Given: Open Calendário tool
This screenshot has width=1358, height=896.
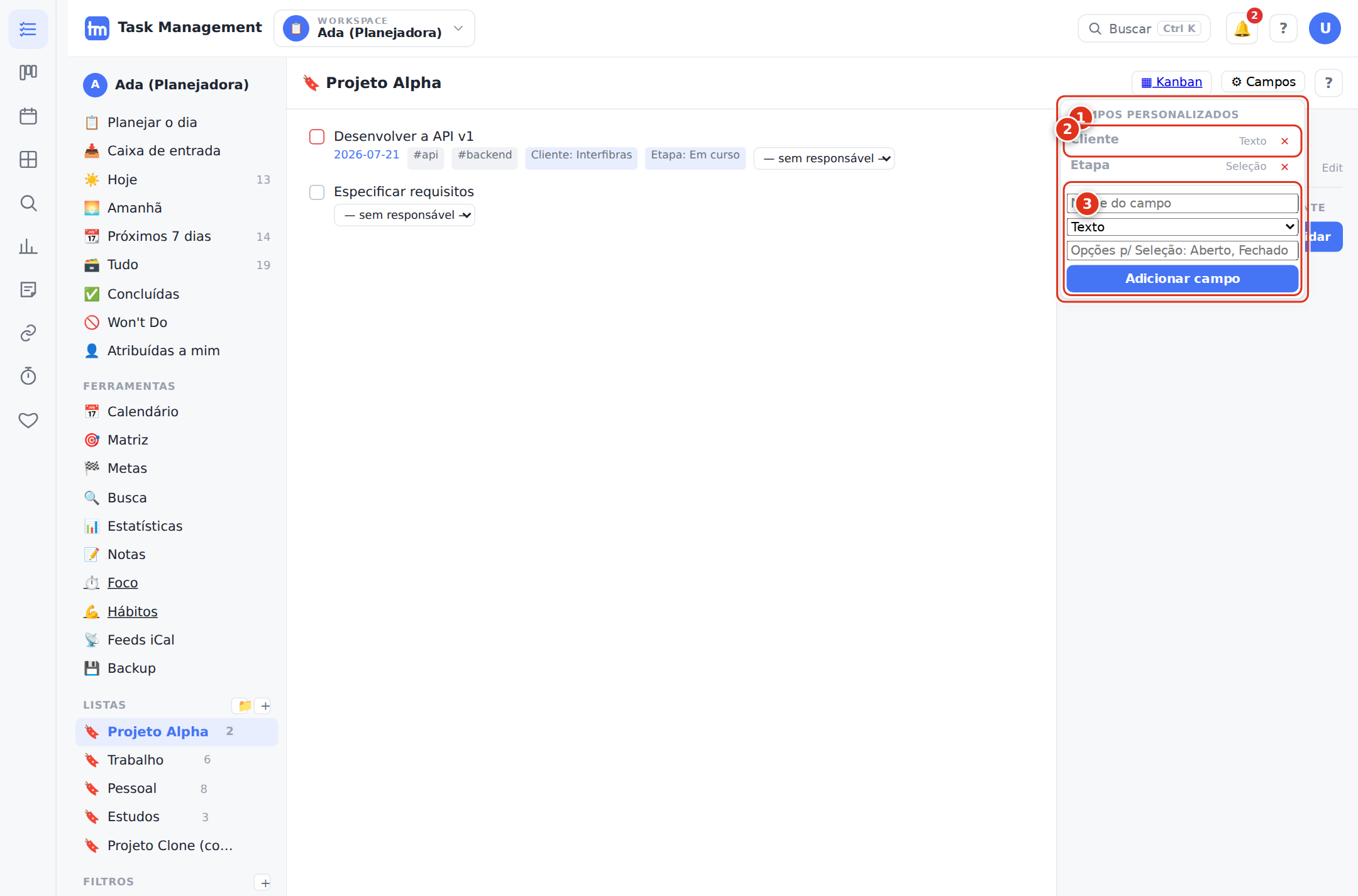Looking at the screenshot, I should (177, 411).
